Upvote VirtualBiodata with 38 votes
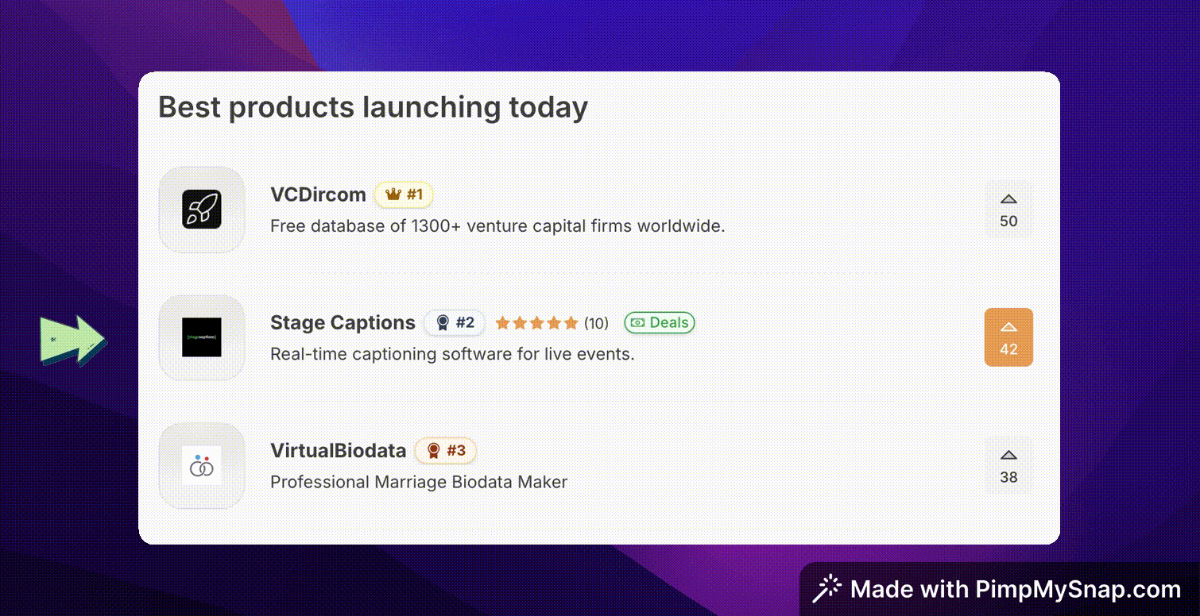The width and height of the screenshot is (1200, 616). pyautogui.click(x=1008, y=465)
